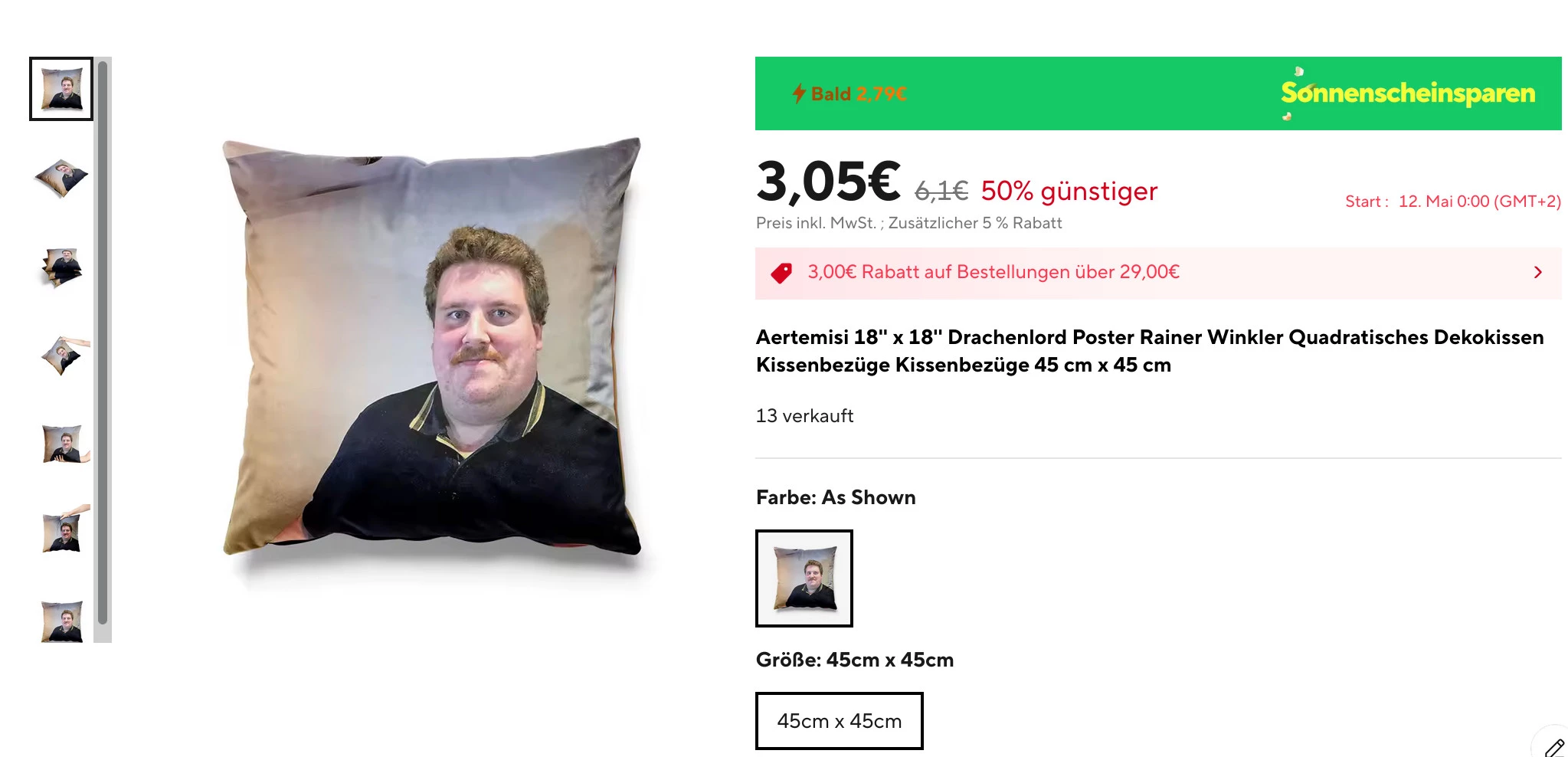Select the sixth pillow thumbnail
This screenshot has height=757, width=1568.
[64, 530]
